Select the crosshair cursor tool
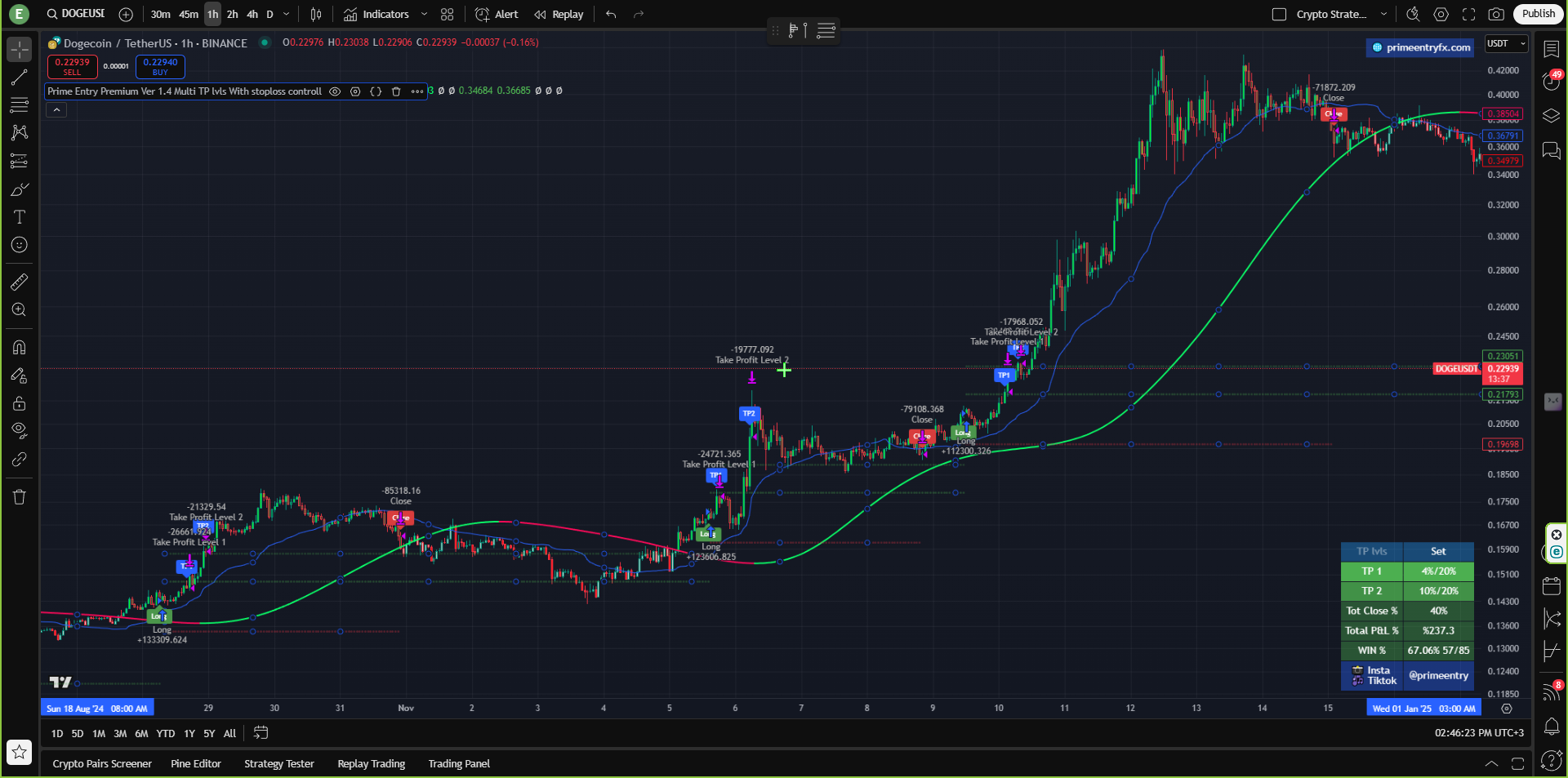 pos(20,50)
